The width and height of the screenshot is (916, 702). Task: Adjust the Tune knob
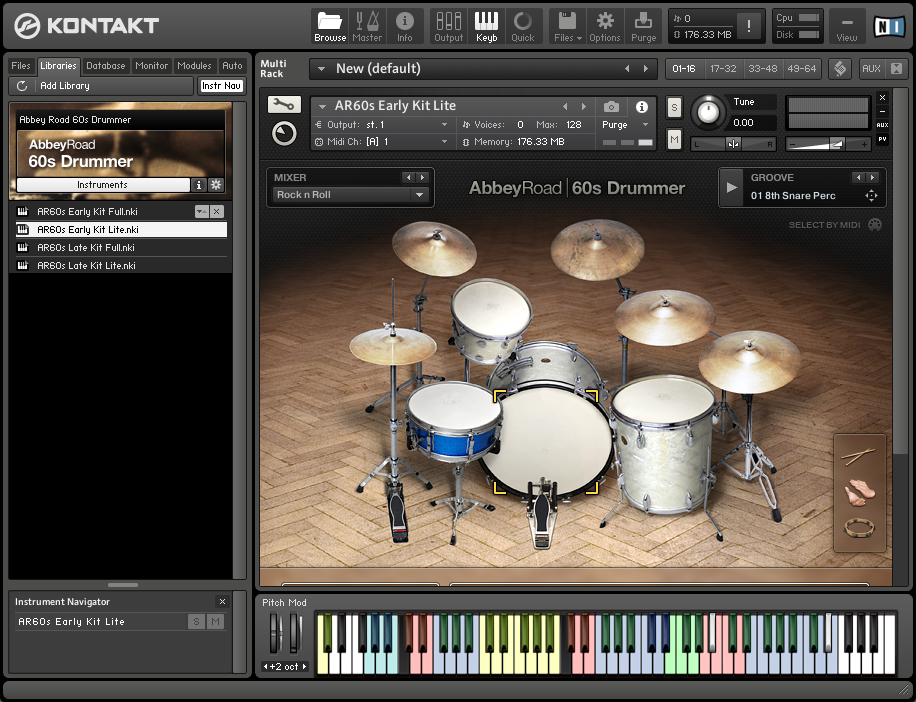click(708, 111)
